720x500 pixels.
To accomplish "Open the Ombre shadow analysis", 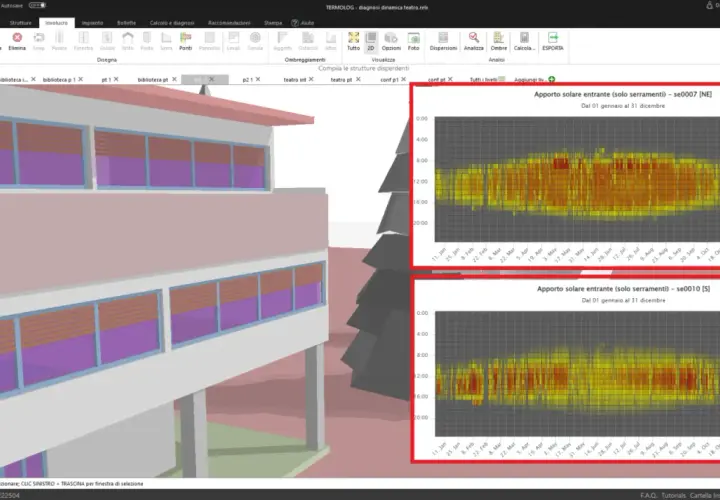I will (x=499, y=41).
